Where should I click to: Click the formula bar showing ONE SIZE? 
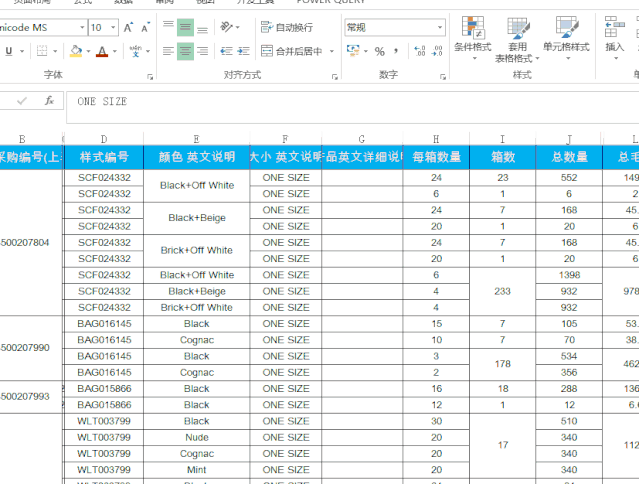pos(353,107)
